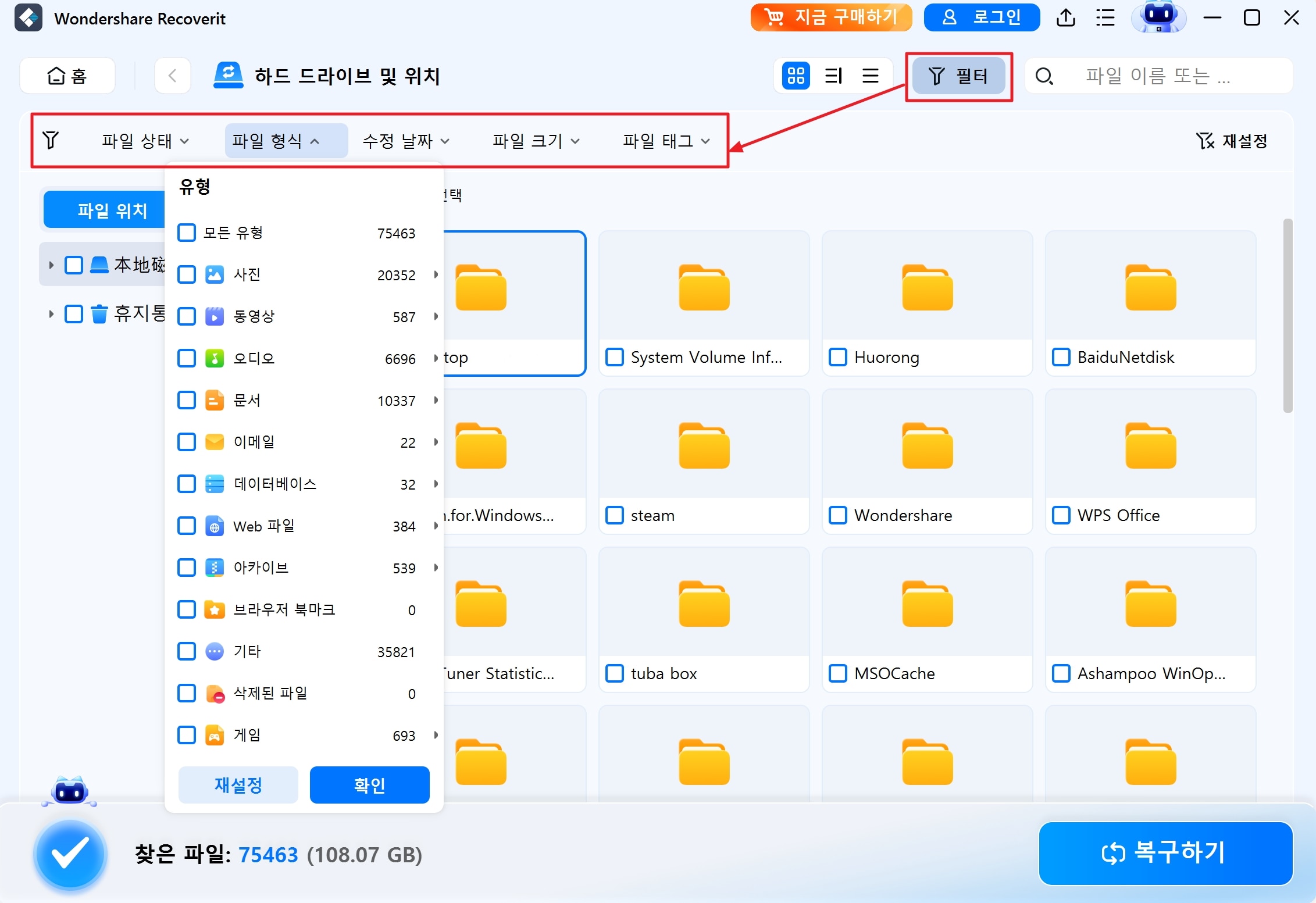Click the 복구하기 recover button
This screenshot has height=903, width=1316.
1165,853
